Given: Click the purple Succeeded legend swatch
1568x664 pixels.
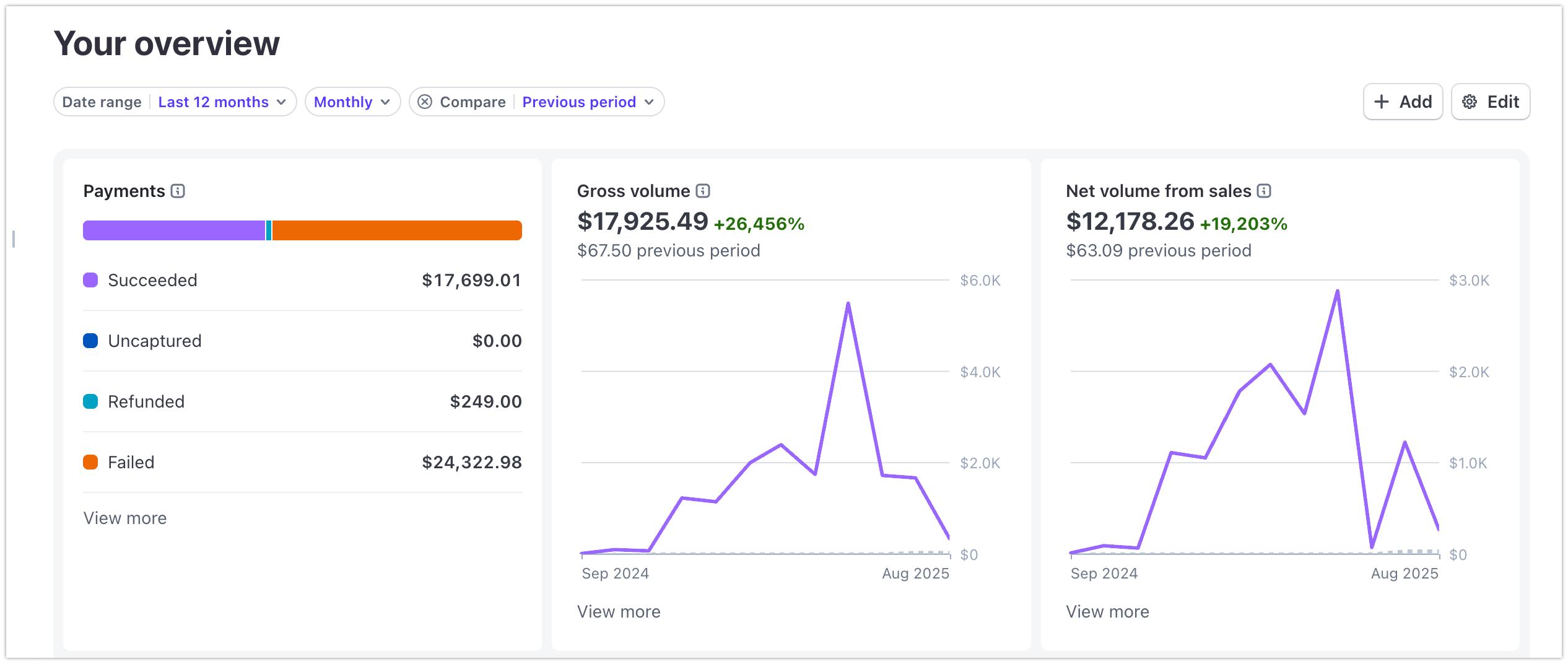Looking at the screenshot, I should 90,280.
